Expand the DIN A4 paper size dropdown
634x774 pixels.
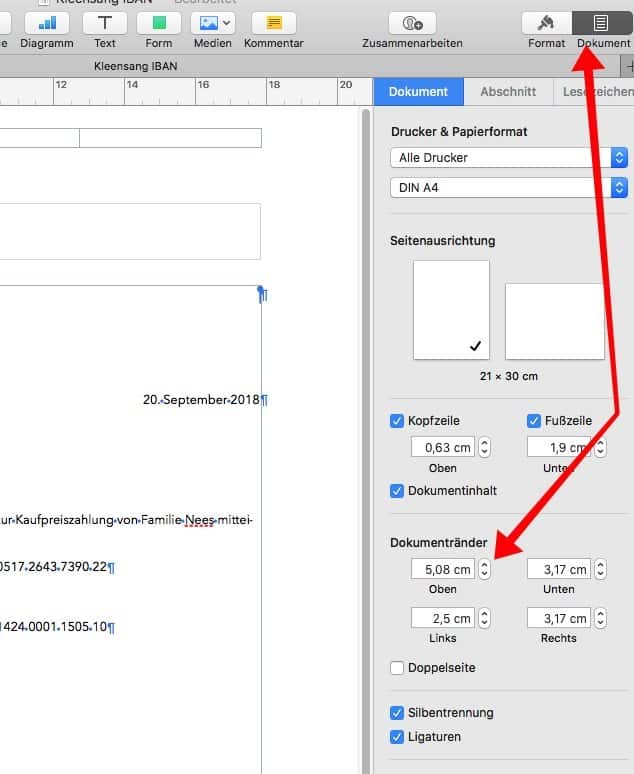(x=508, y=188)
